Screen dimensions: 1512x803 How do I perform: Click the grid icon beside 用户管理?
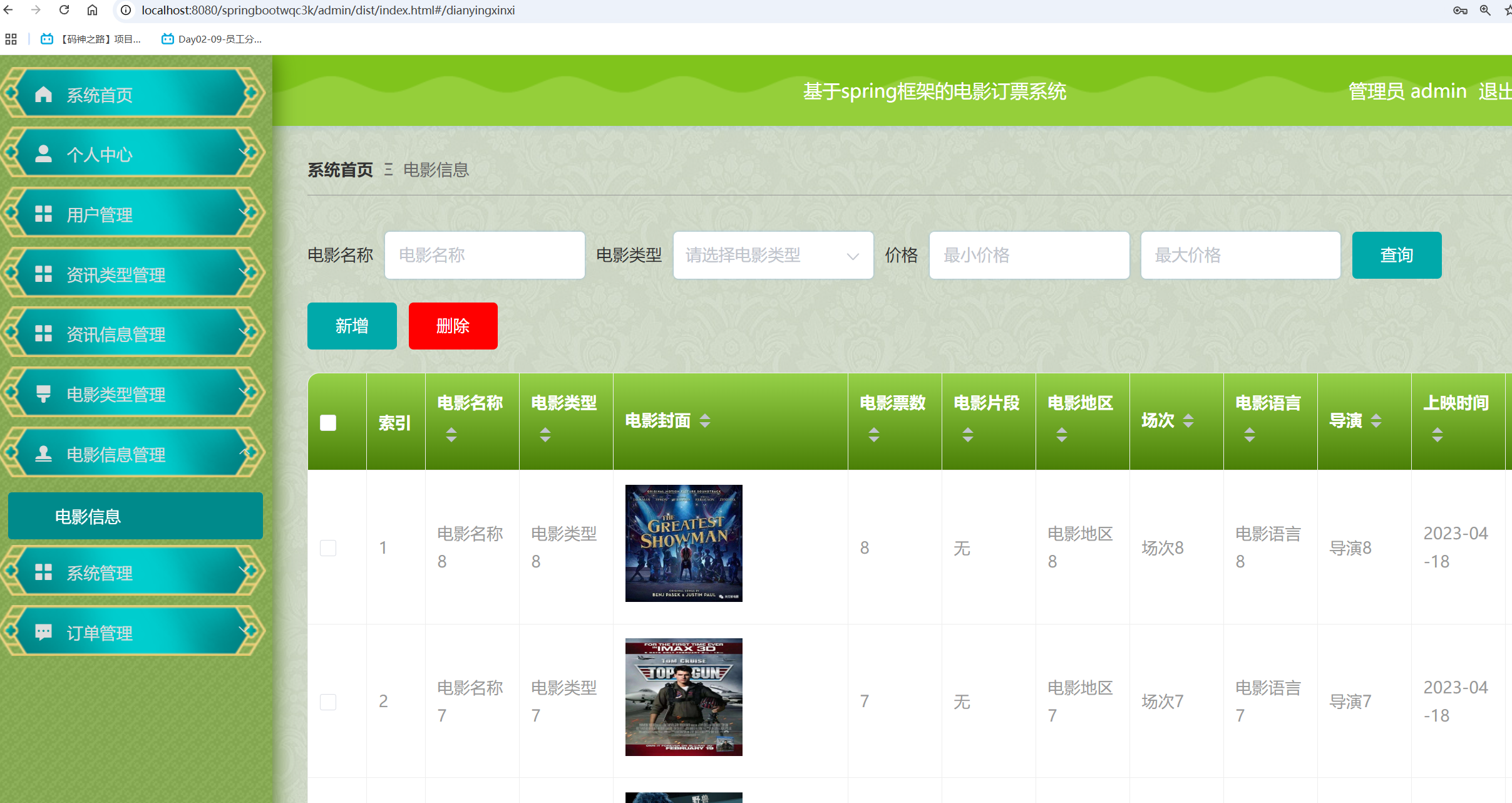tap(43, 214)
